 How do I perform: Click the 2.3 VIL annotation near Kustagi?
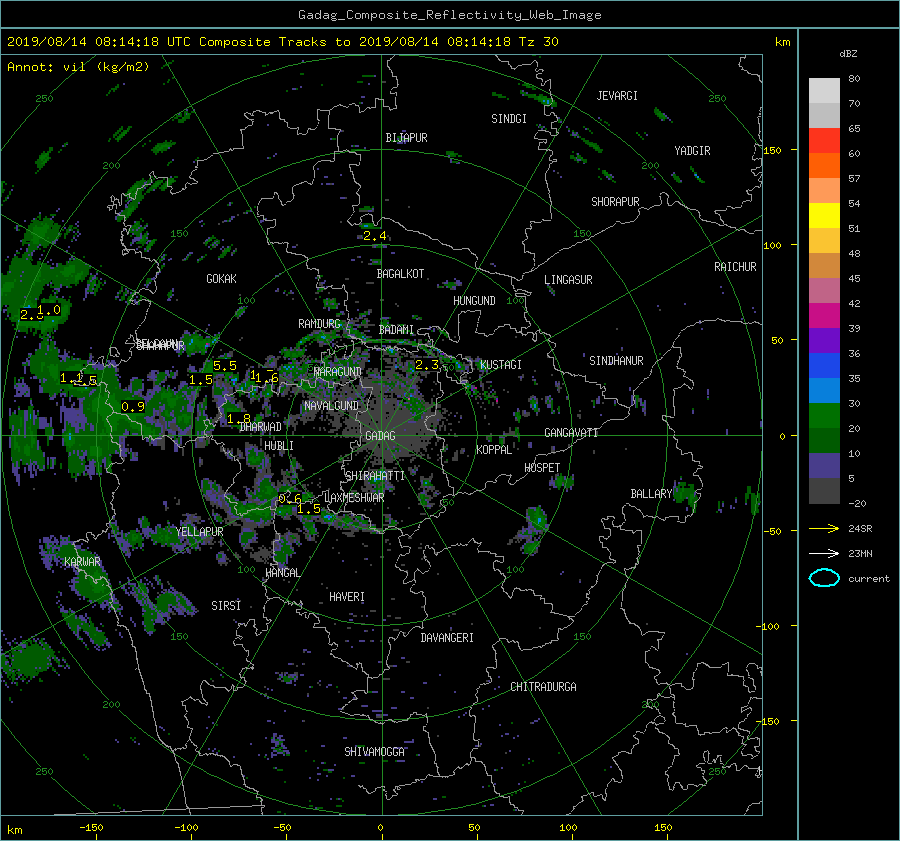click(426, 365)
